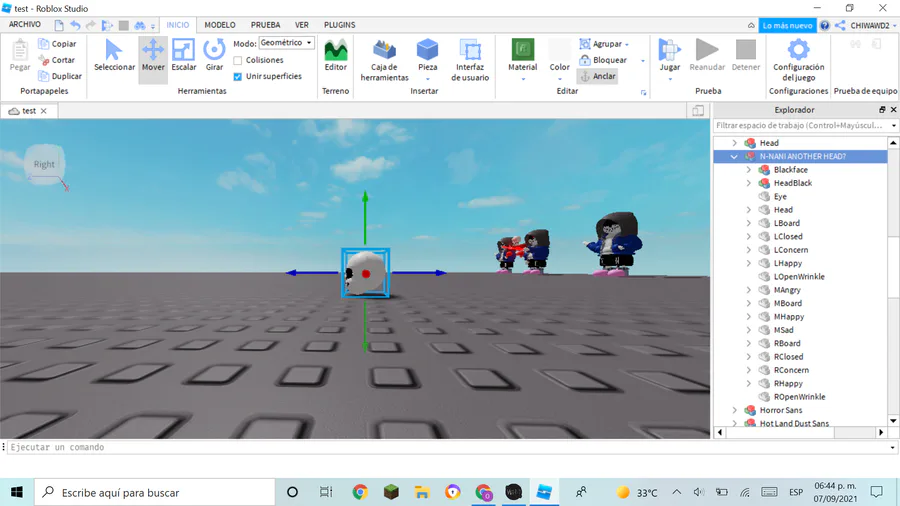Click the taskbar search box
The height and width of the screenshot is (506, 900).
click(x=155, y=492)
